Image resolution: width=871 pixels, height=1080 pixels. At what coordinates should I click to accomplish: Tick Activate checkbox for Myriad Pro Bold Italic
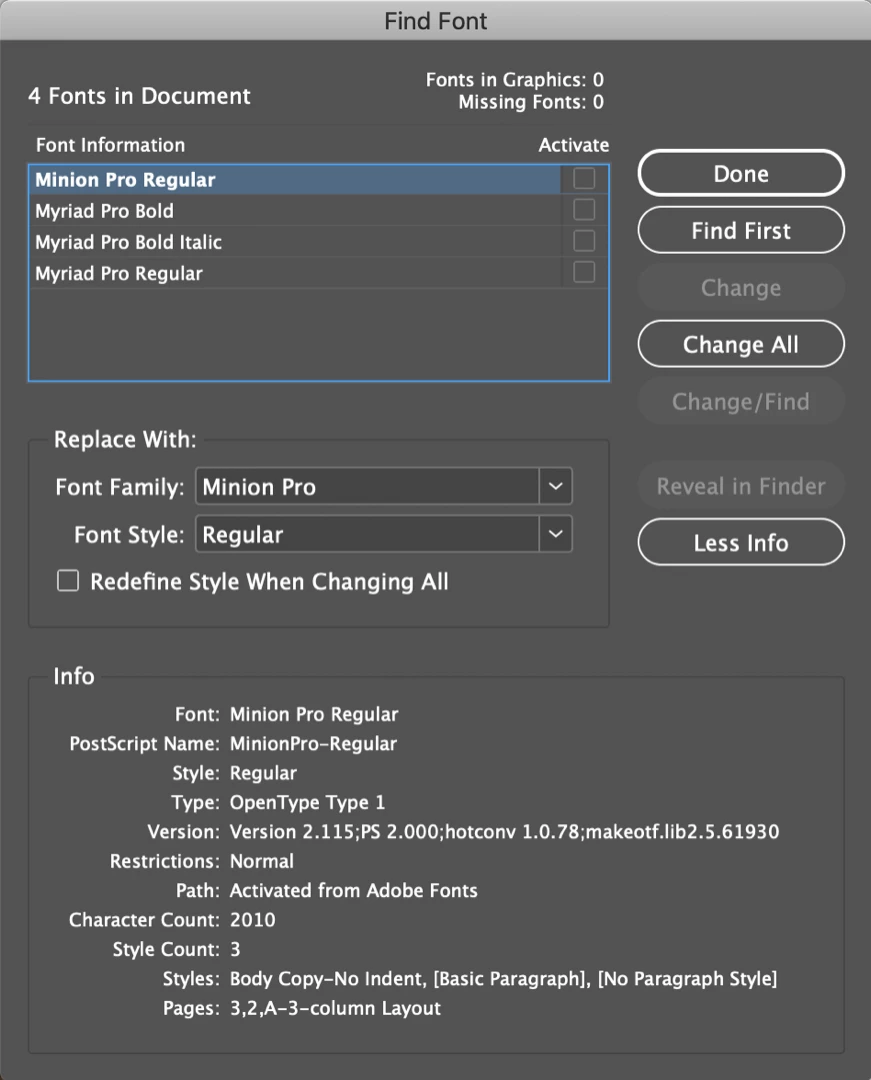pos(584,240)
